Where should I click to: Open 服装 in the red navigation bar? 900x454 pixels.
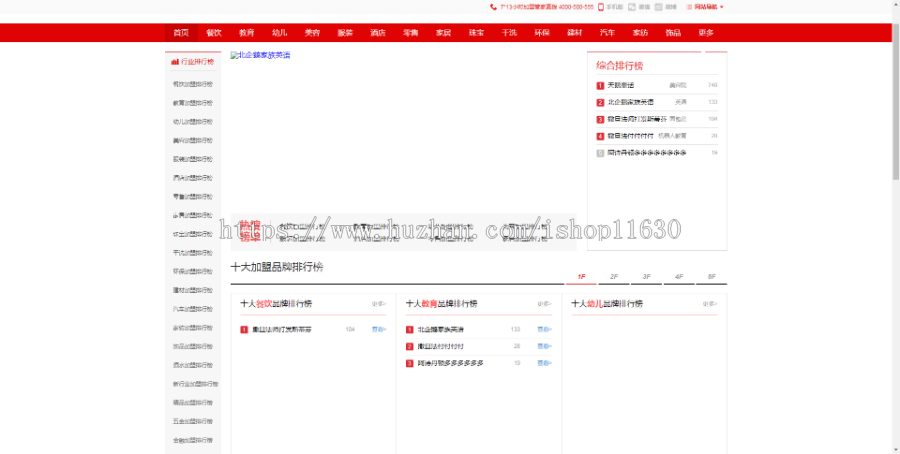tap(345, 33)
